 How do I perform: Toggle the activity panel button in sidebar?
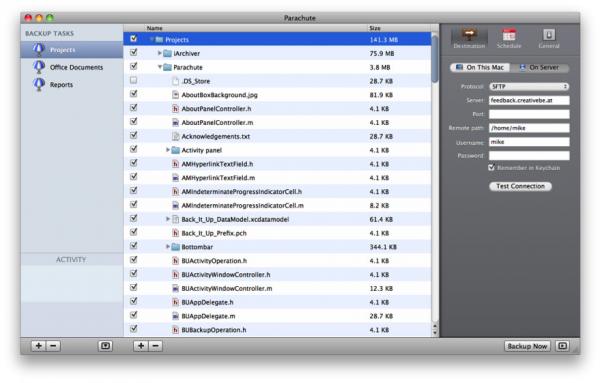[105, 346]
